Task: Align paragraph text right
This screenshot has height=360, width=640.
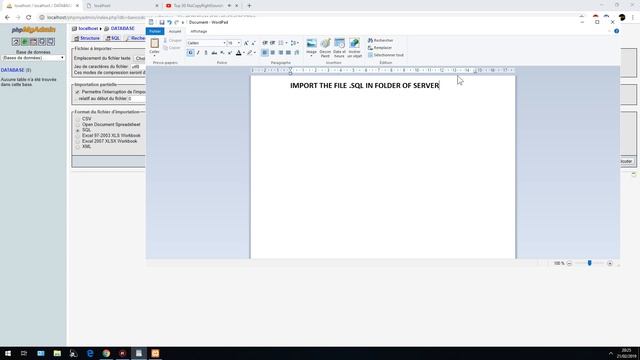Action: pos(281,53)
